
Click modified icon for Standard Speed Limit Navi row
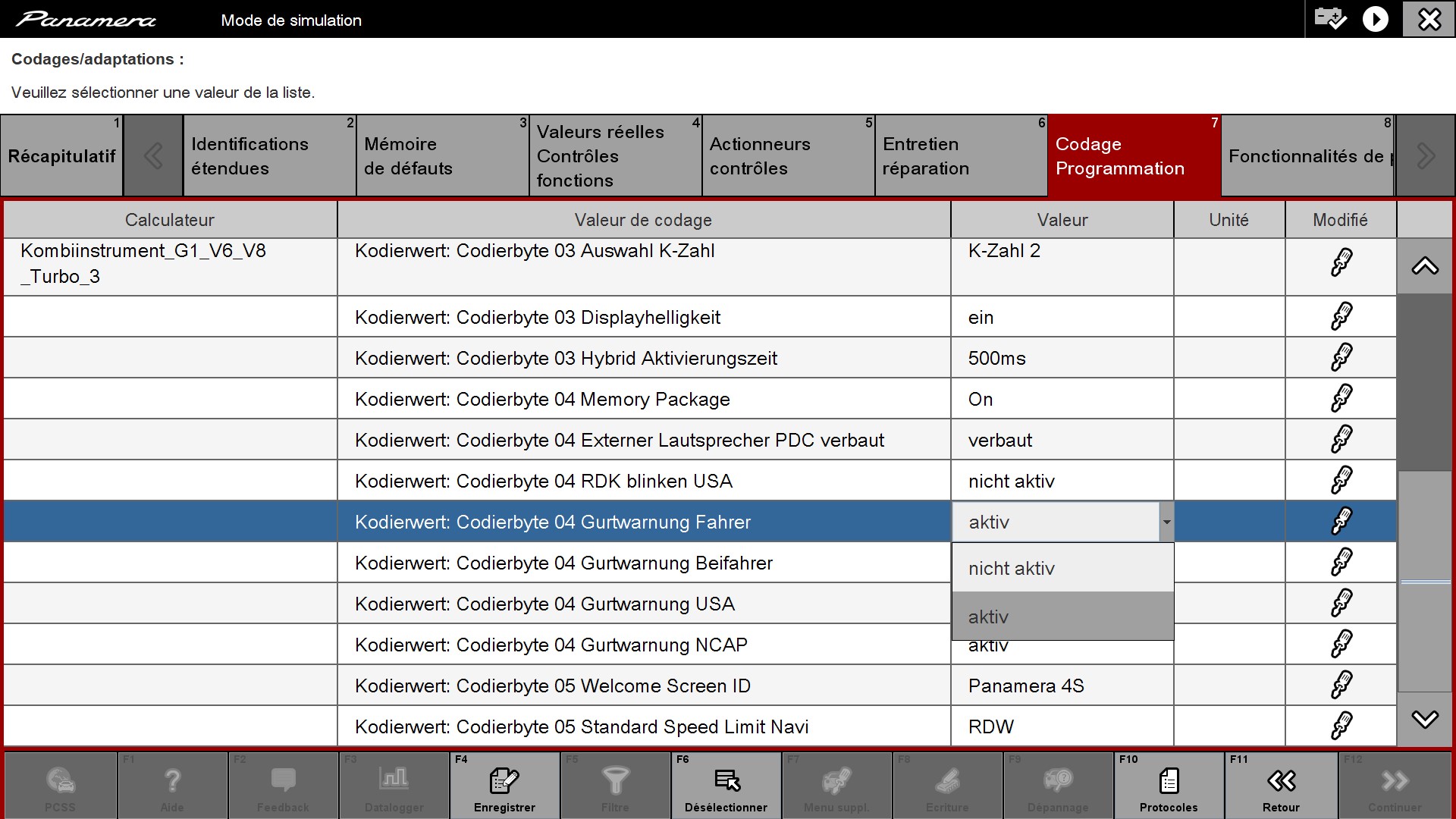1341,726
